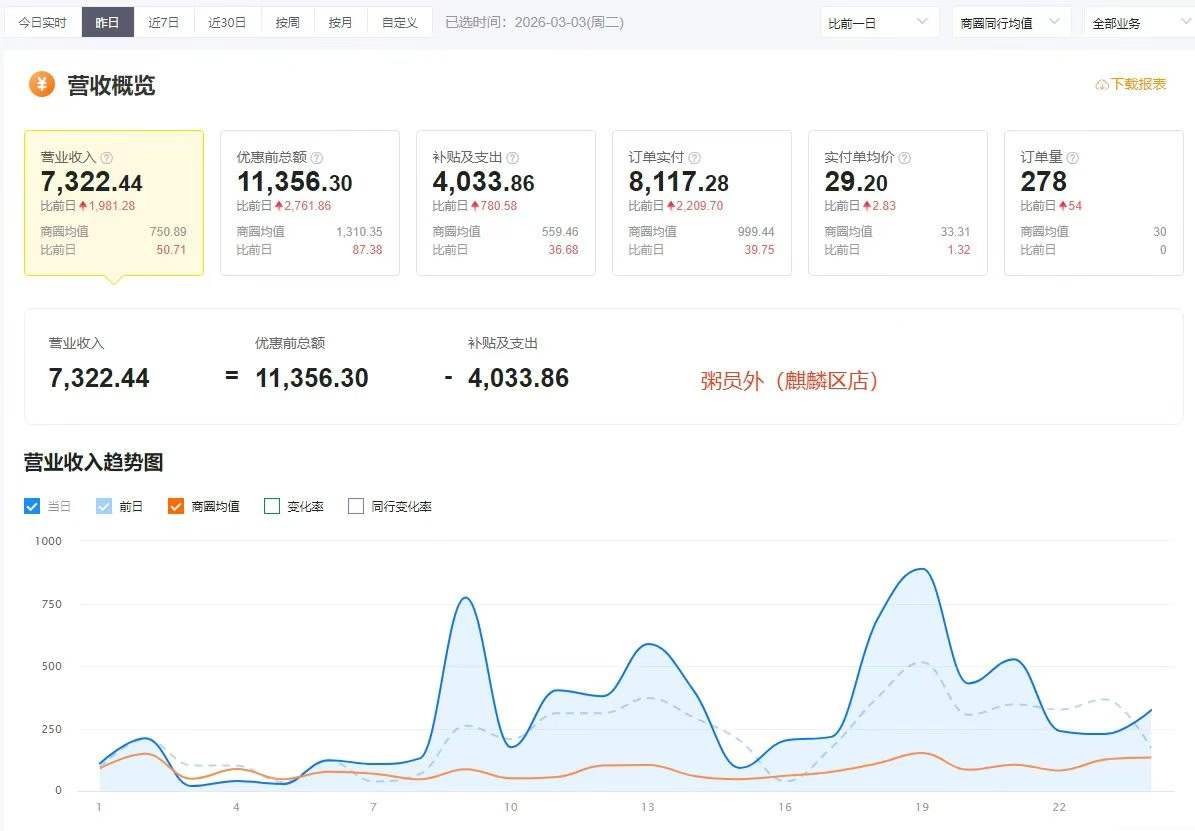Viewport: 1195px width, 831px height.
Task: Expand the 商圈同行均值 dropdown
Action: [1011, 22]
